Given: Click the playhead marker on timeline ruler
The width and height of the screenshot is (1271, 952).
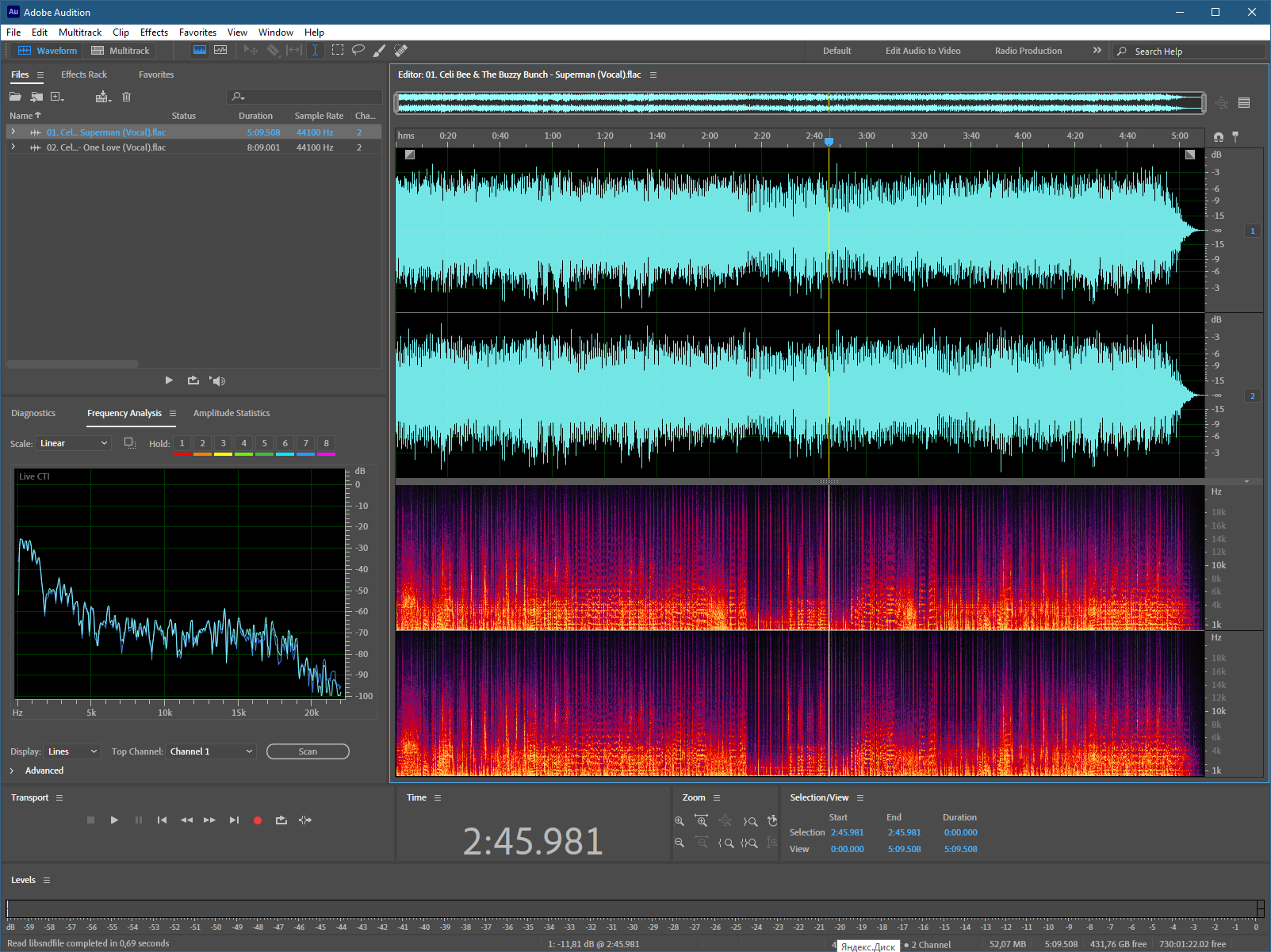Looking at the screenshot, I should click(x=829, y=141).
